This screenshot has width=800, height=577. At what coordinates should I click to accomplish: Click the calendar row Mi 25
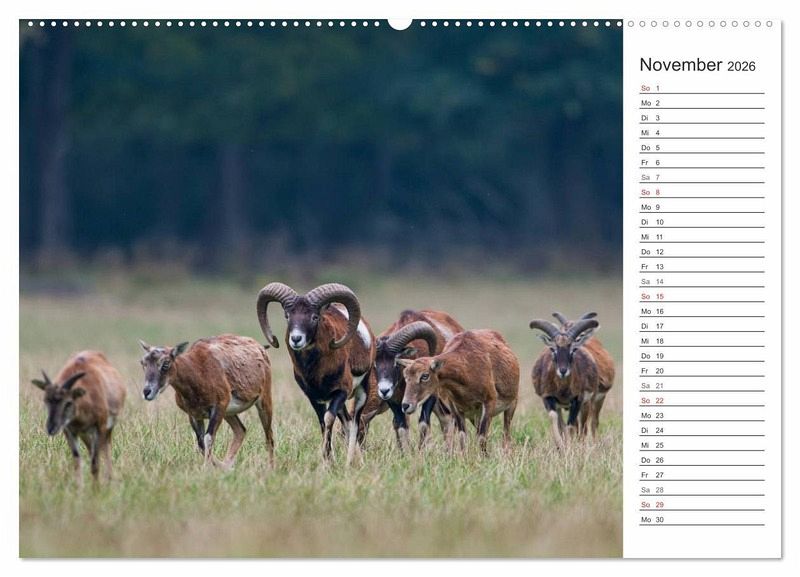pyautogui.click(x=702, y=445)
